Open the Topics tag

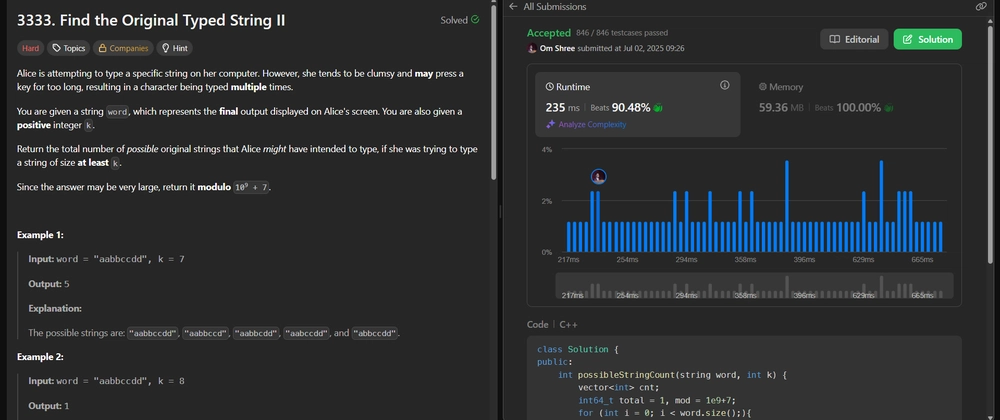pyautogui.click(x=68, y=48)
